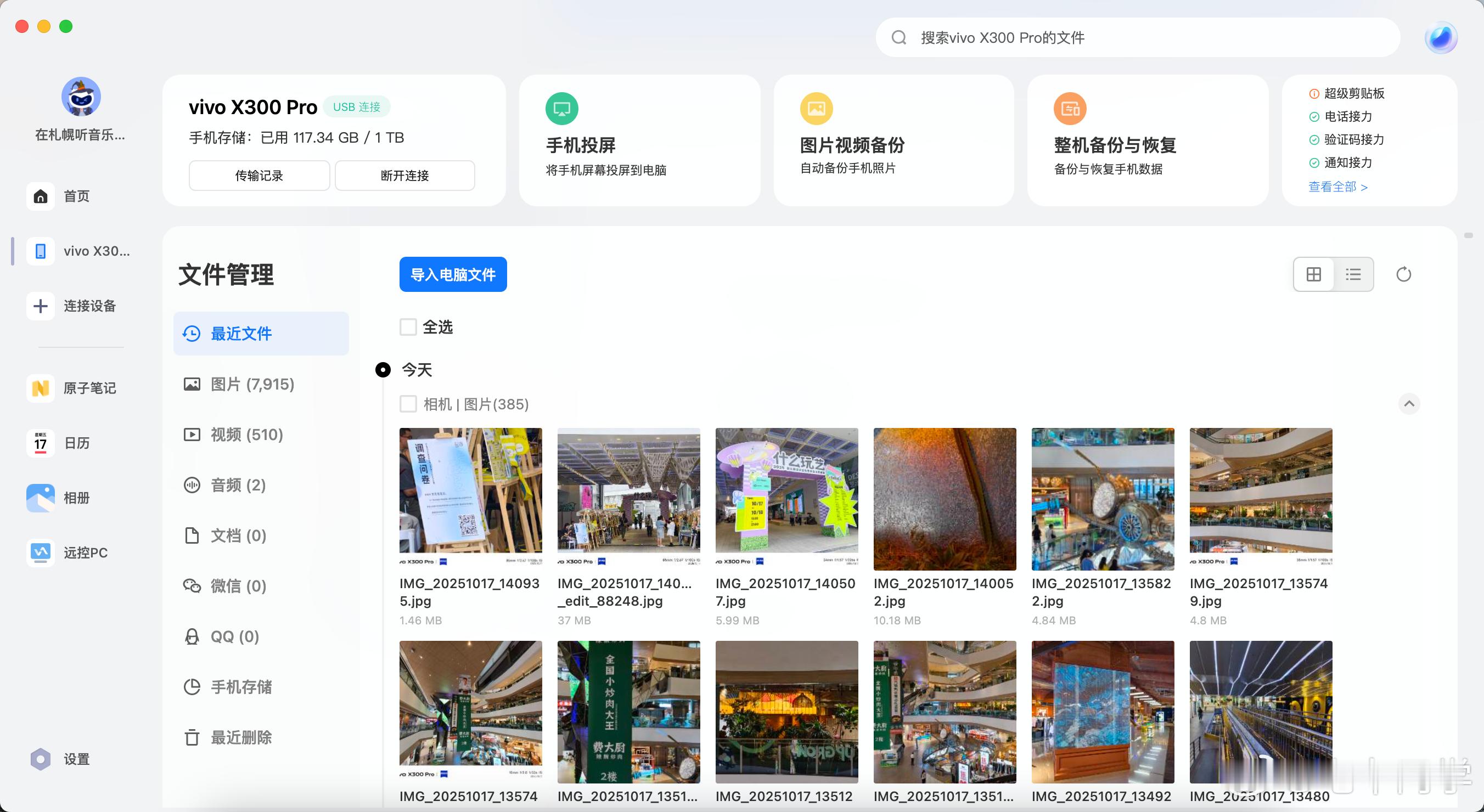The image size is (1484, 812).
Task: Click the search files input field
Action: [1137, 37]
